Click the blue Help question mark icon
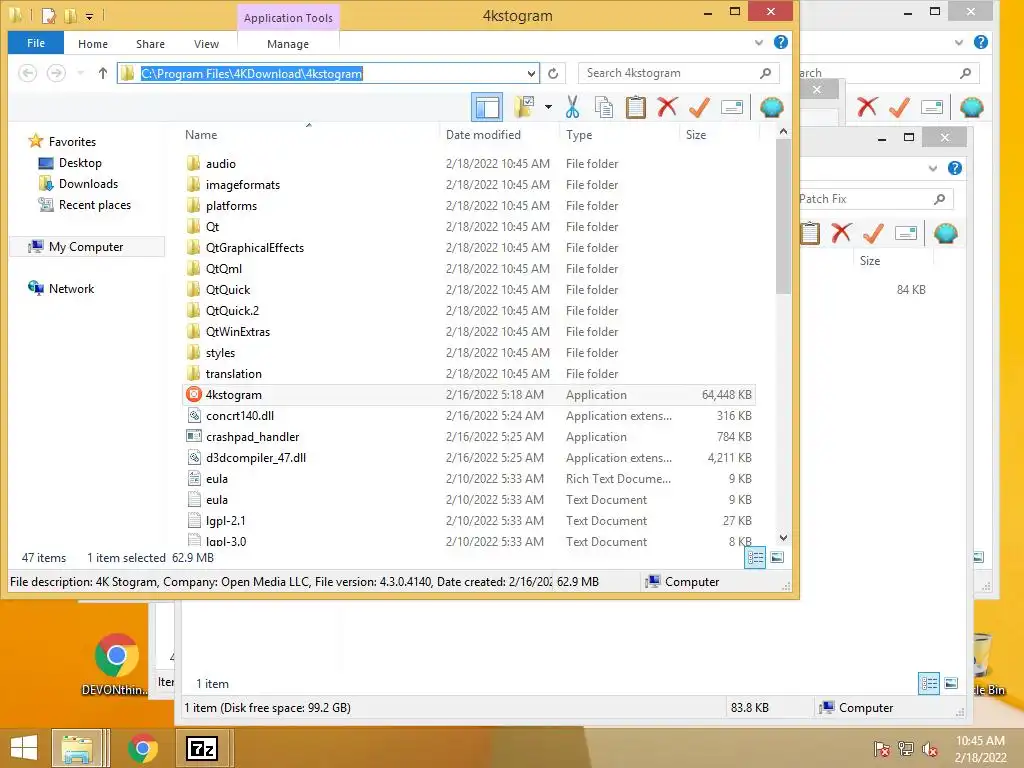 780,42
